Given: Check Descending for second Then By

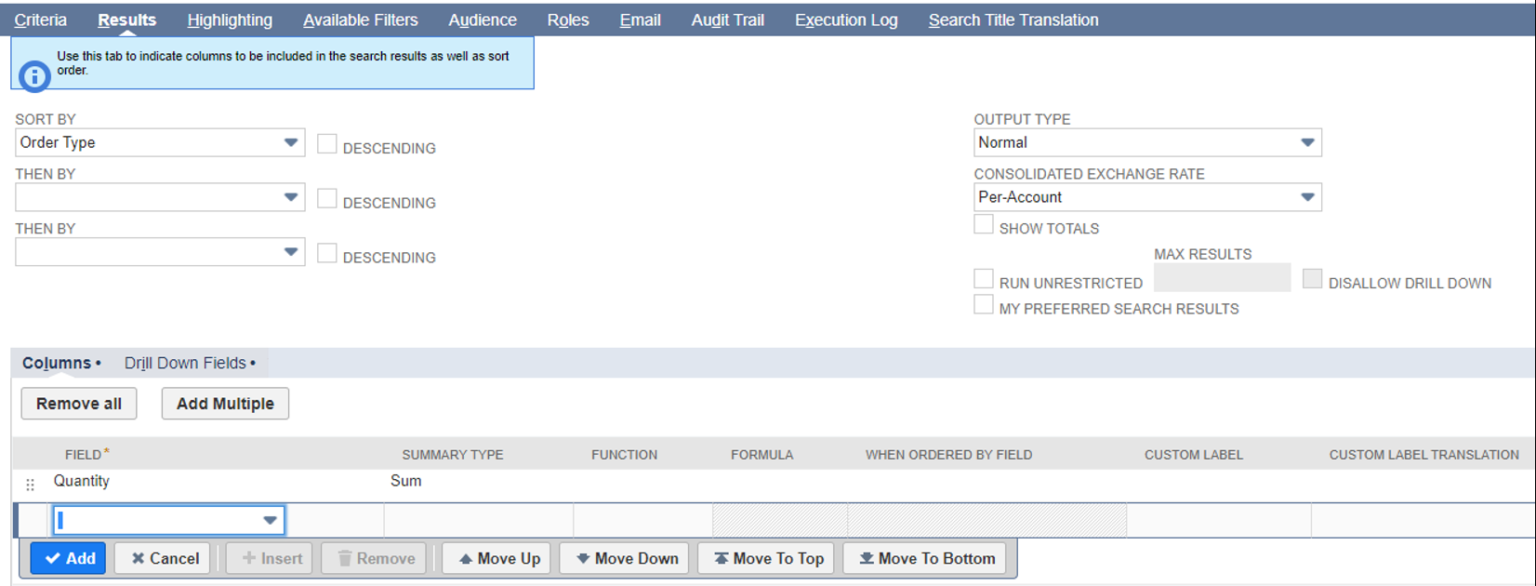Looking at the screenshot, I should click(x=327, y=253).
